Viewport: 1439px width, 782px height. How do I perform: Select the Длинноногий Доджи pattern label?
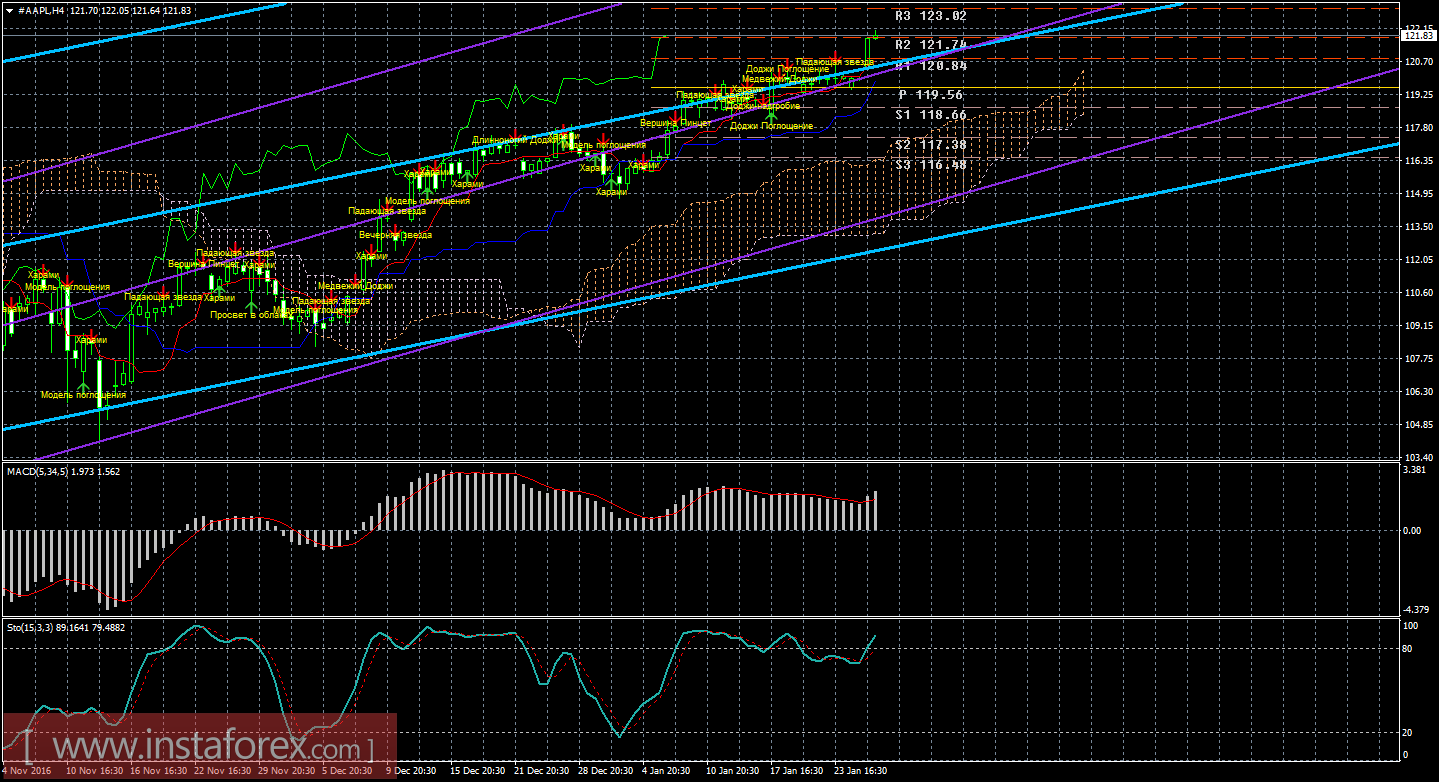pyautogui.click(x=514, y=140)
